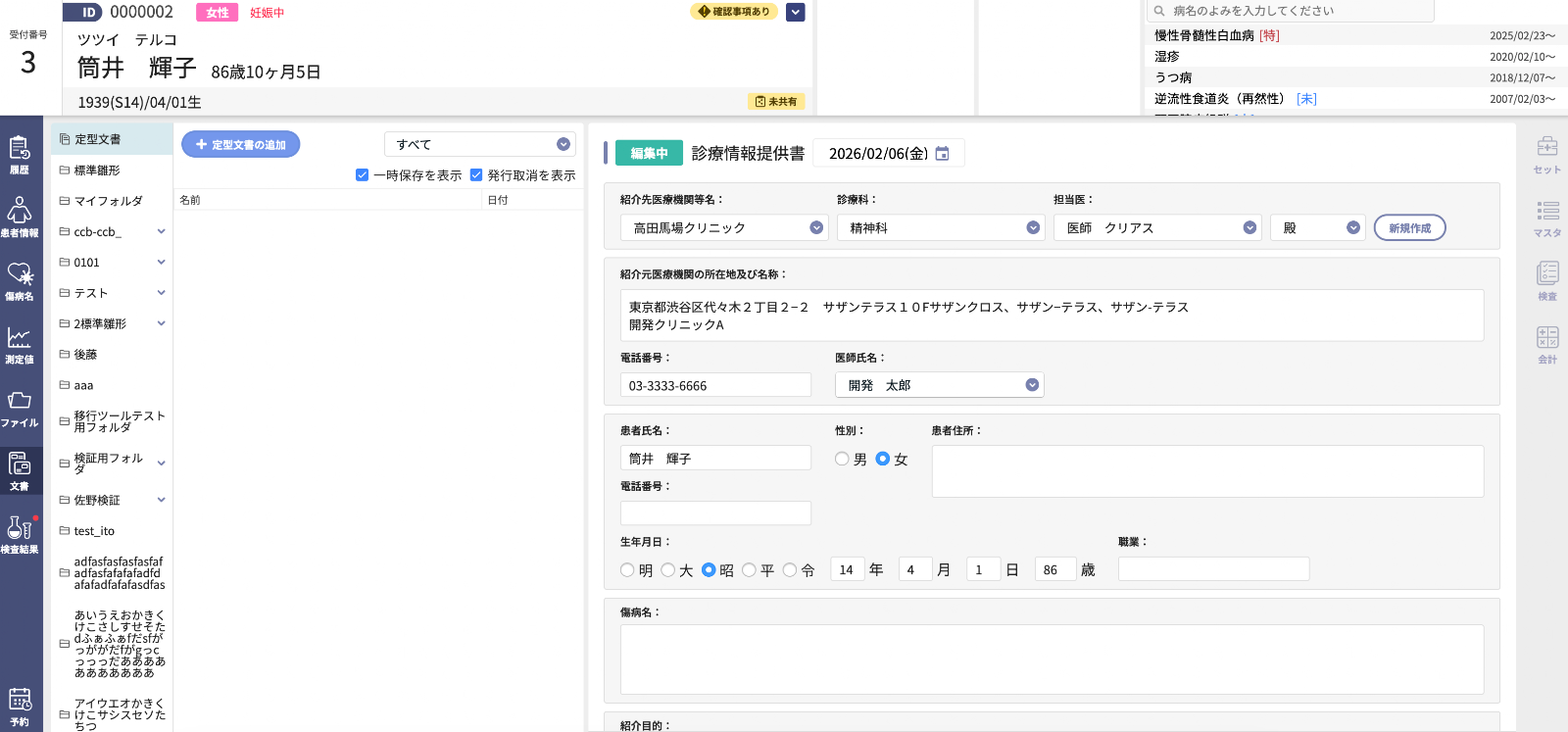Expand the テスト folder
The image size is (1568, 732).
(x=162, y=293)
